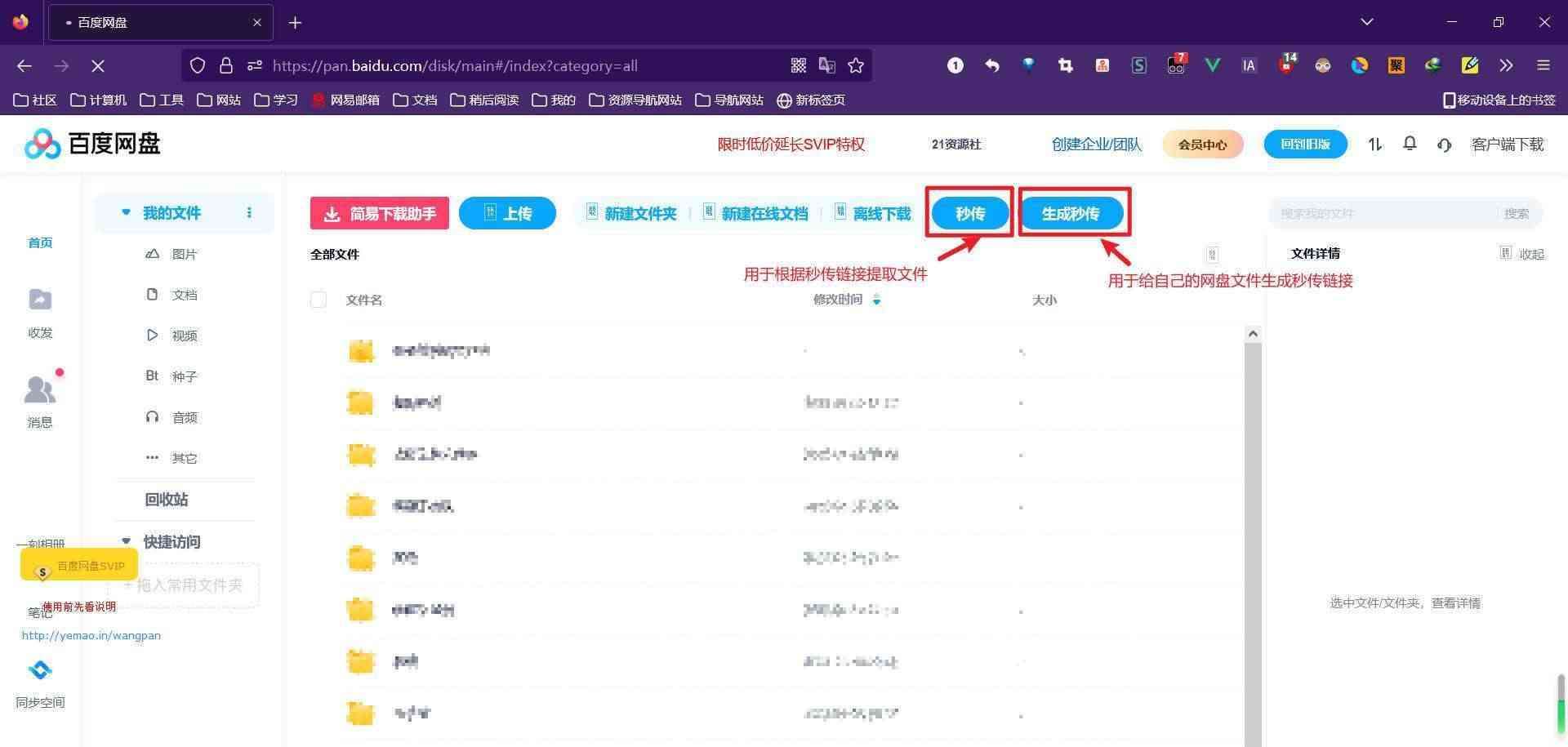Open the 稍后阅读 bookmarks folder
Image resolution: width=1568 pixels, height=747 pixels.
pos(484,100)
